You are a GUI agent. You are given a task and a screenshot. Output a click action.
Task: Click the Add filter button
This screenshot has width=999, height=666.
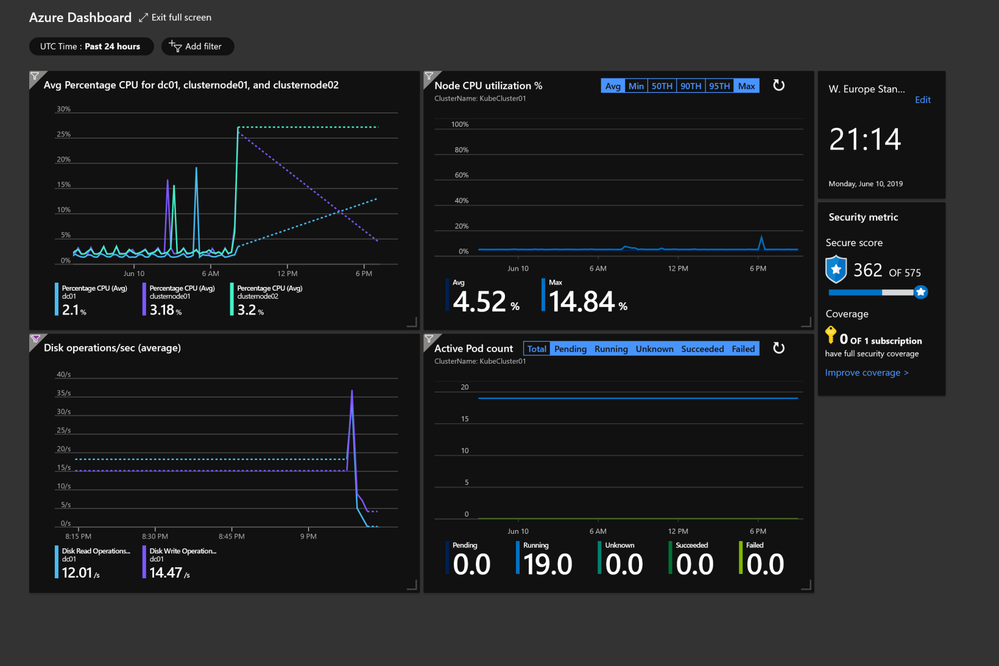click(198, 47)
